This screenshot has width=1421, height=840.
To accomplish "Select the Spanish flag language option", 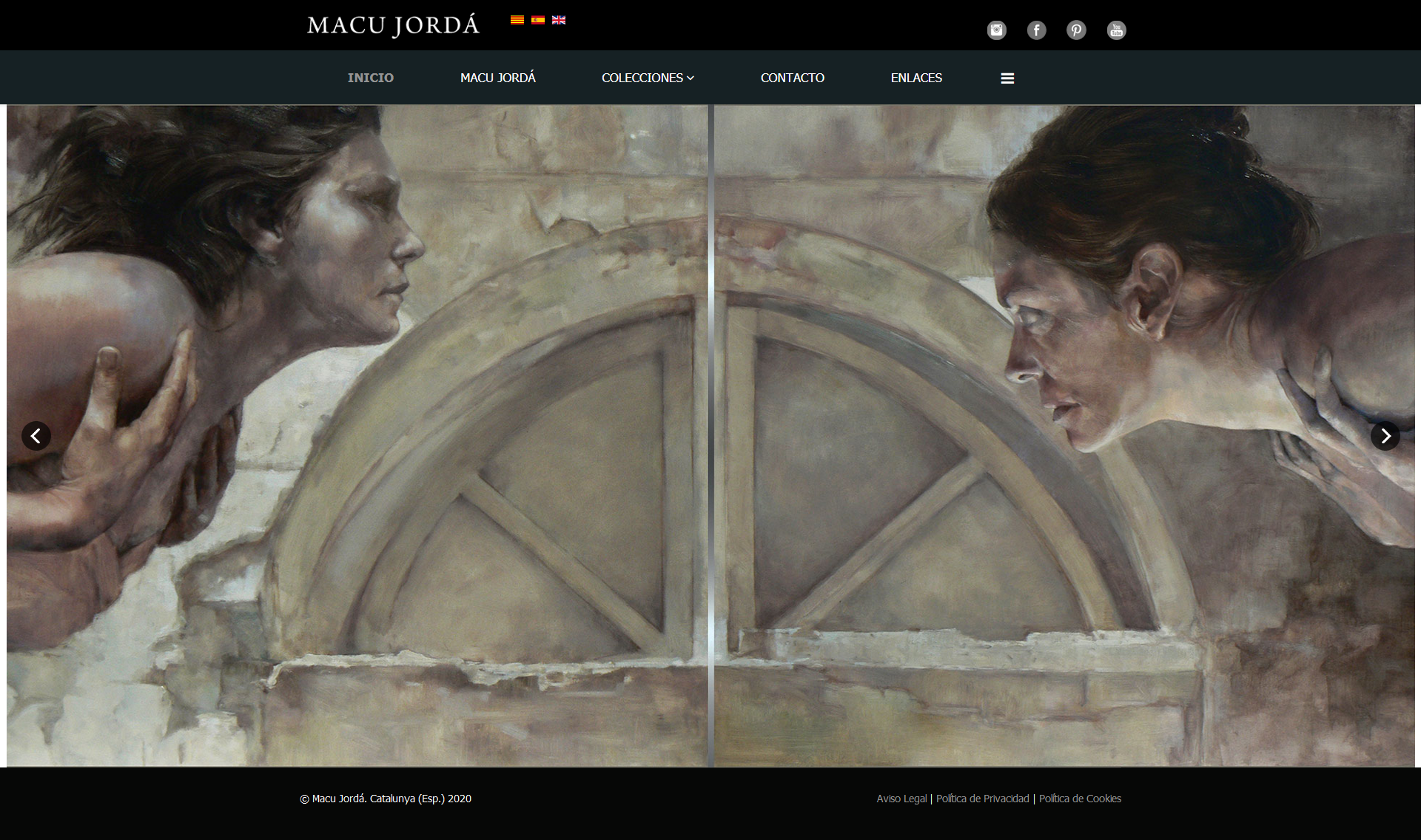I will click(538, 20).
